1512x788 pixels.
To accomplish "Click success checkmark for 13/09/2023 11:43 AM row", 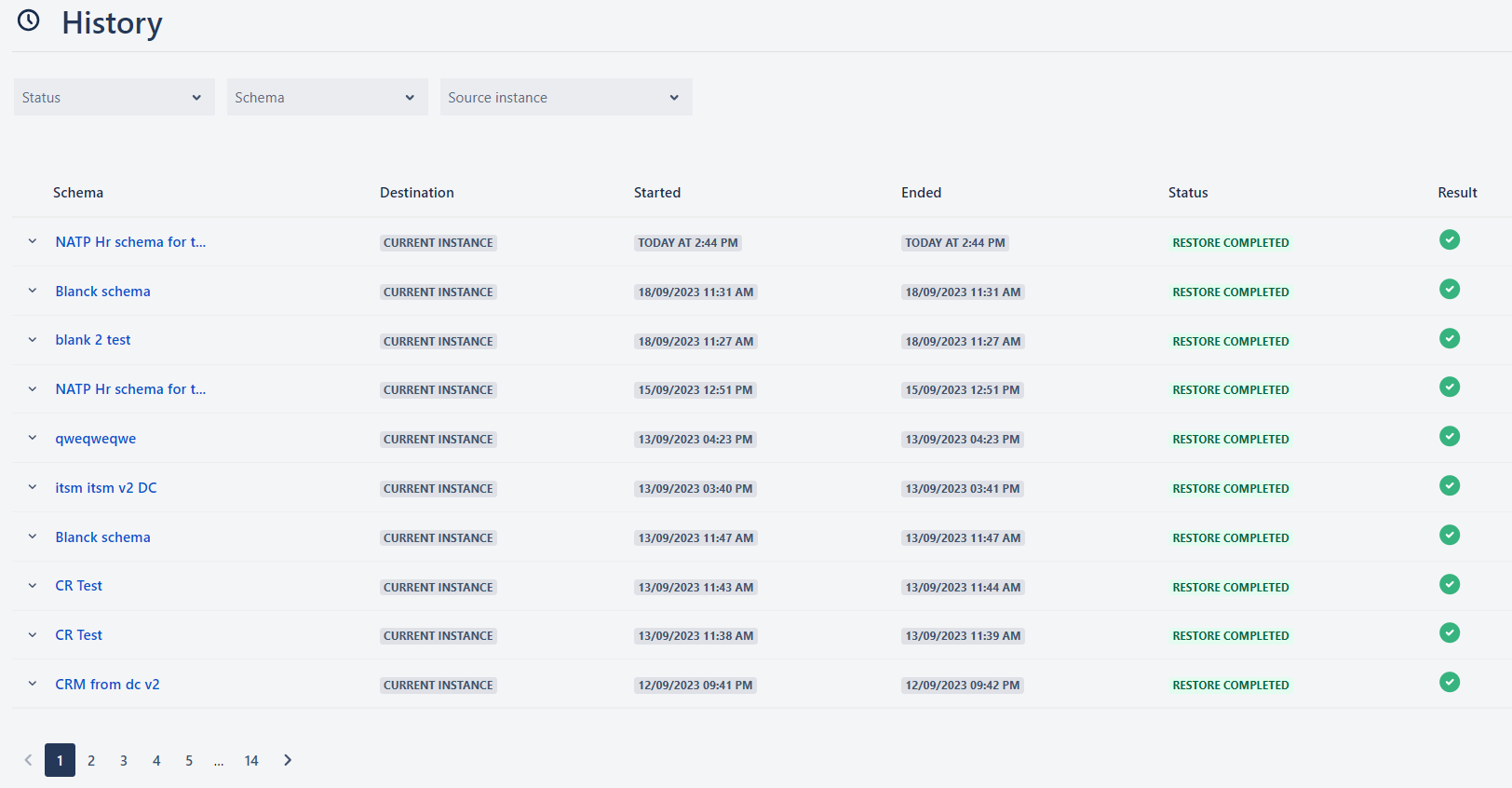I will [x=1450, y=585].
